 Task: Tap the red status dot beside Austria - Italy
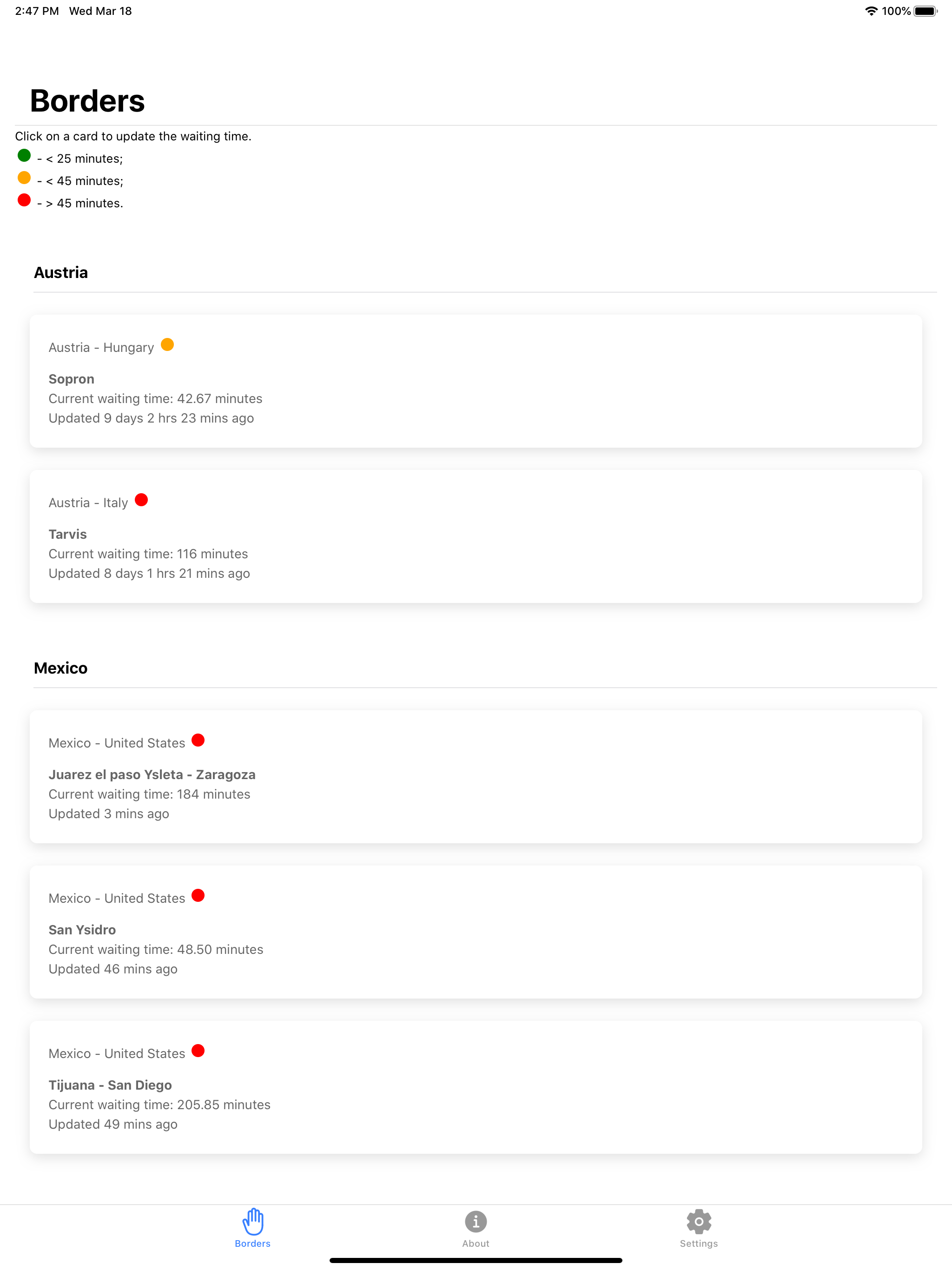[x=141, y=500]
